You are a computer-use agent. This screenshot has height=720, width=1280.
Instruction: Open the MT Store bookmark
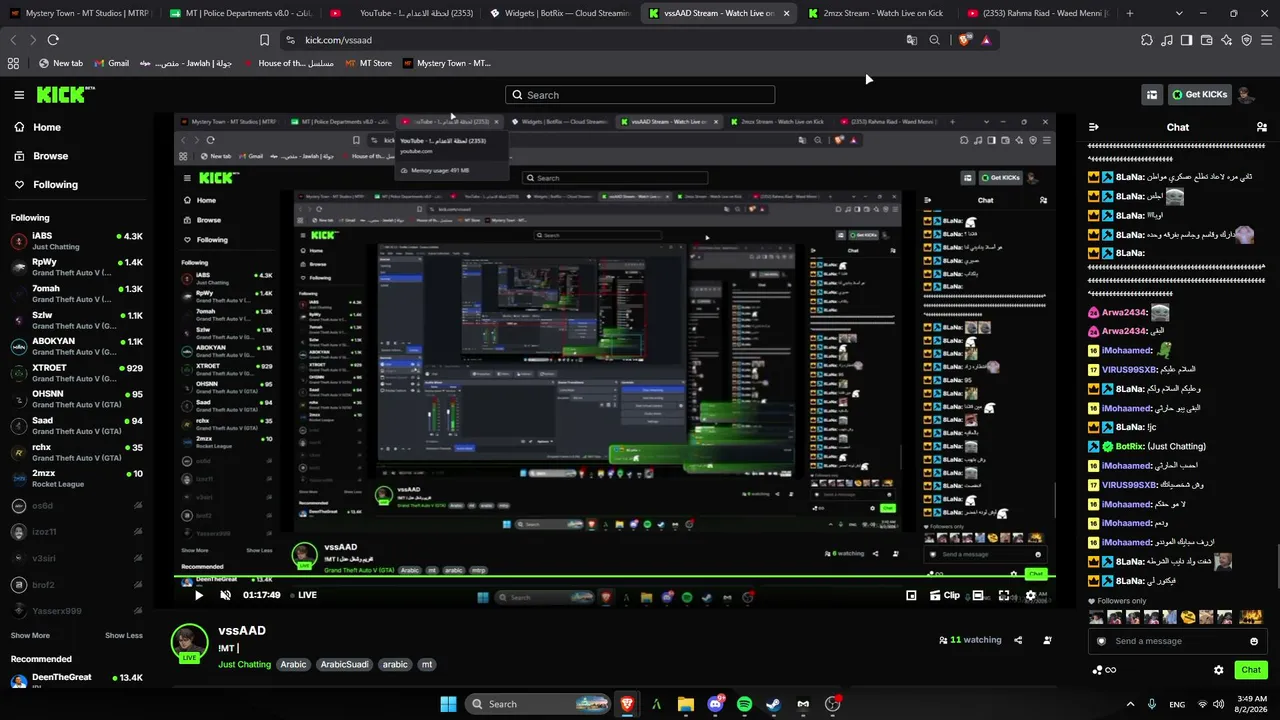pos(368,63)
